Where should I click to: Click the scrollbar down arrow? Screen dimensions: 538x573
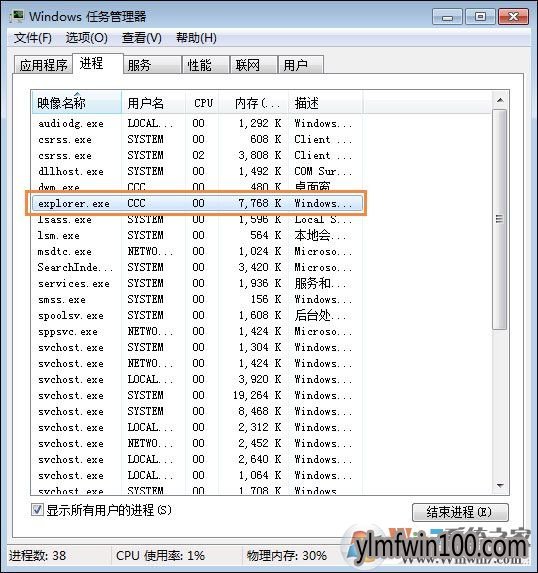click(500, 486)
